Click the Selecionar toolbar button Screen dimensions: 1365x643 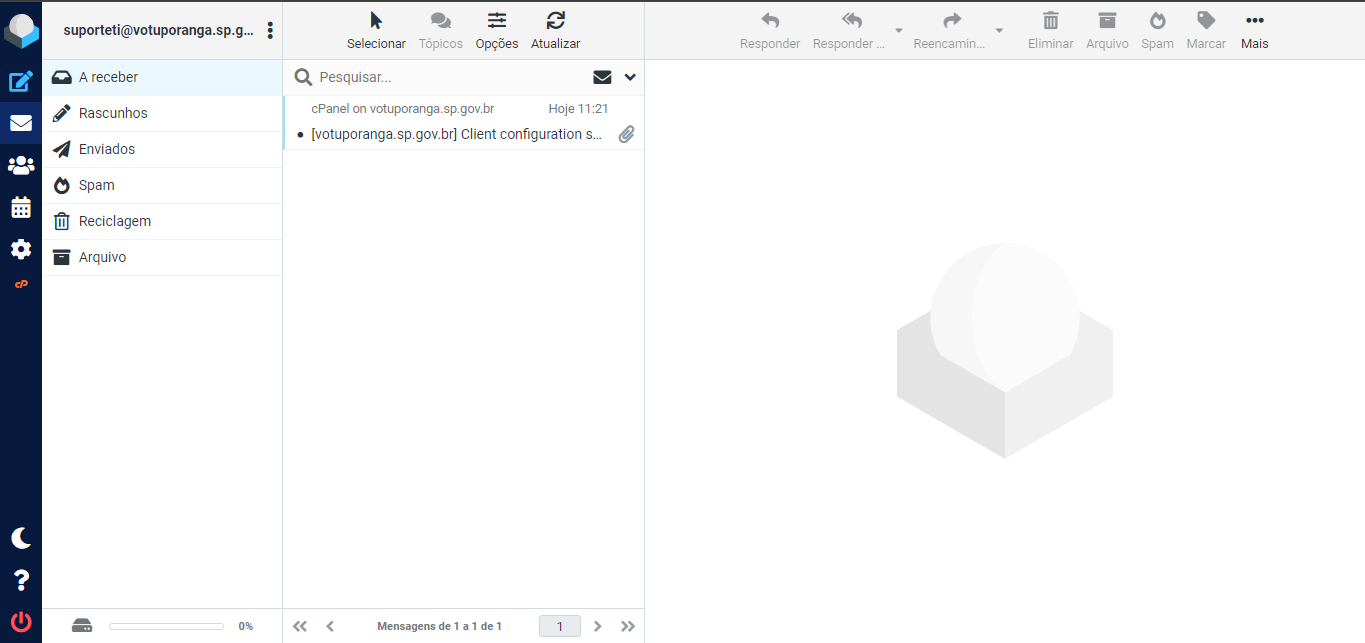coord(376,31)
